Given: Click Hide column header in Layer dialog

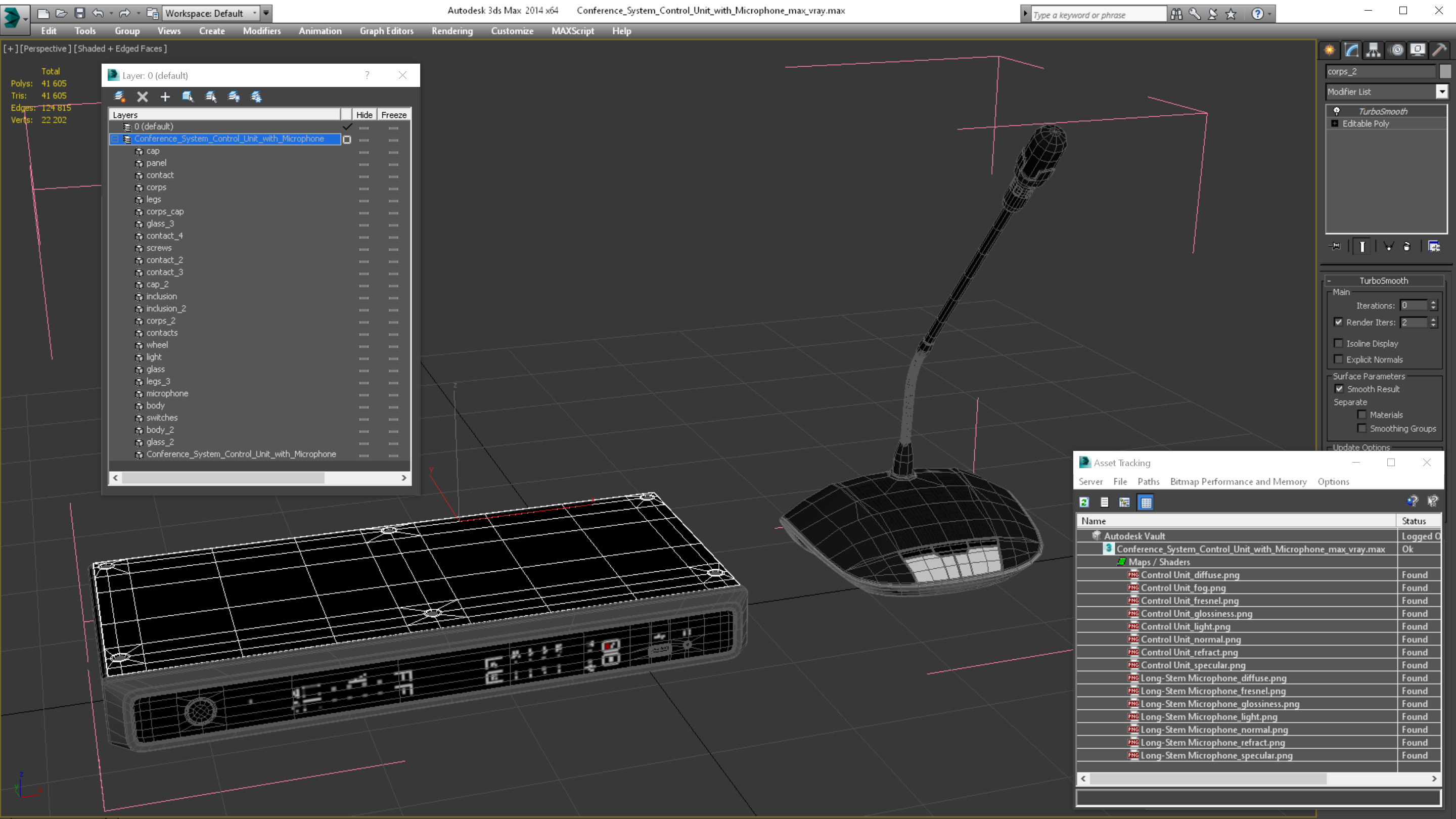Looking at the screenshot, I should pos(364,115).
